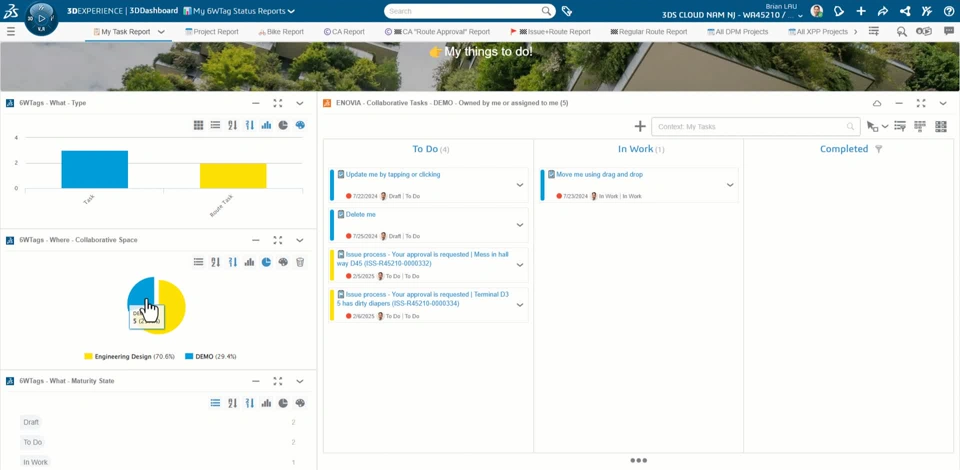Maximize the 6WTags What - Type widget
This screenshot has width=960, height=470.
(x=278, y=103)
